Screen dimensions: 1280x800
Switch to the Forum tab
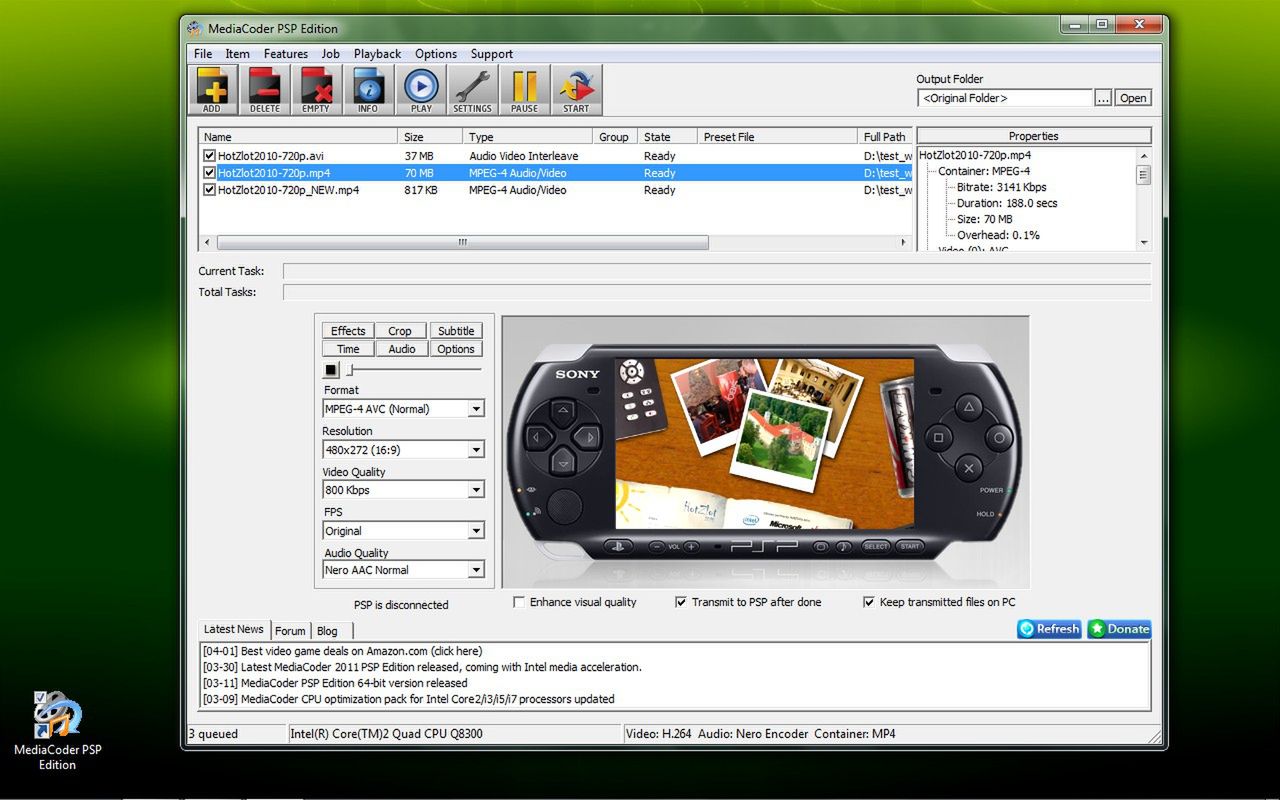pos(290,631)
